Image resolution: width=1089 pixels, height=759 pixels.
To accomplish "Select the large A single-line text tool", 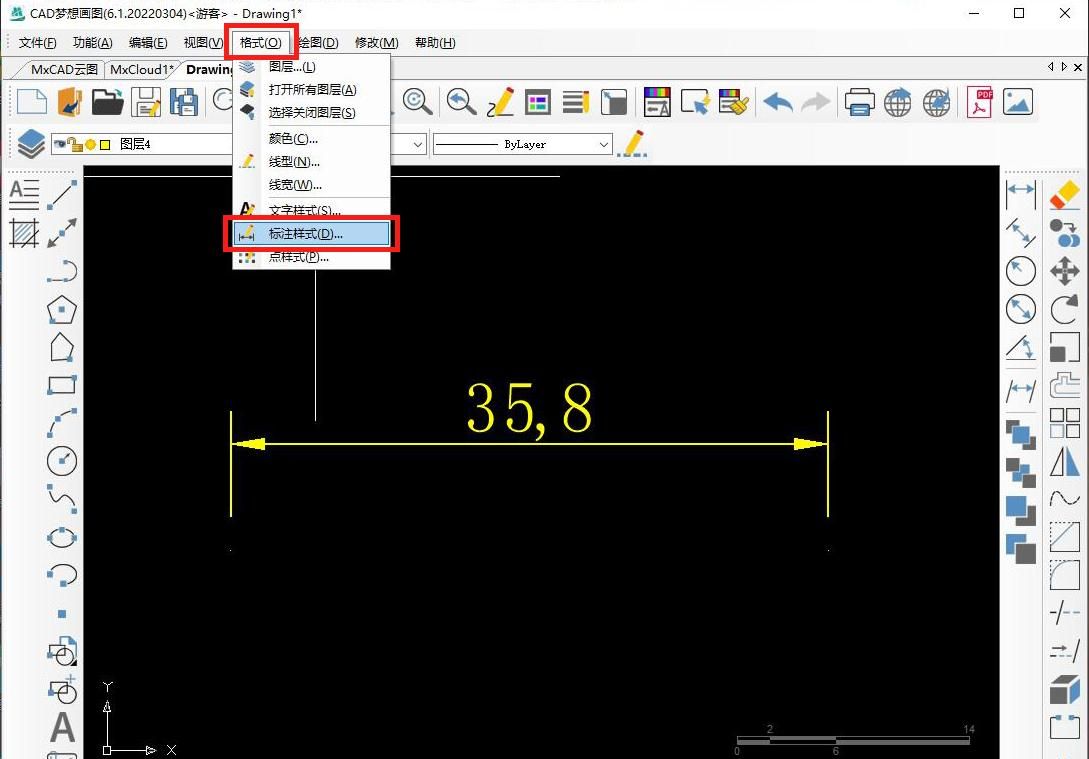I will pos(63,727).
